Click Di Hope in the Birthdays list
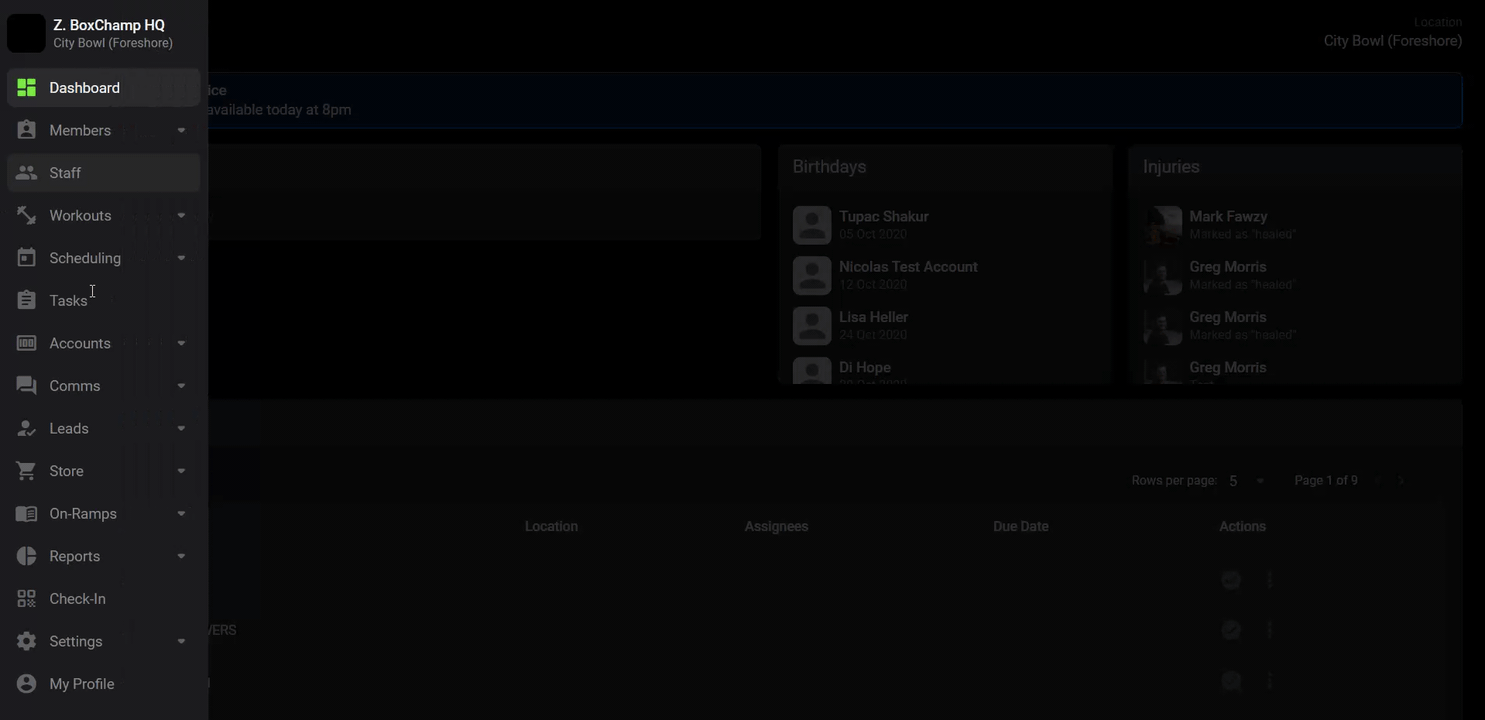This screenshot has width=1485, height=720. pyautogui.click(x=865, y=367)
